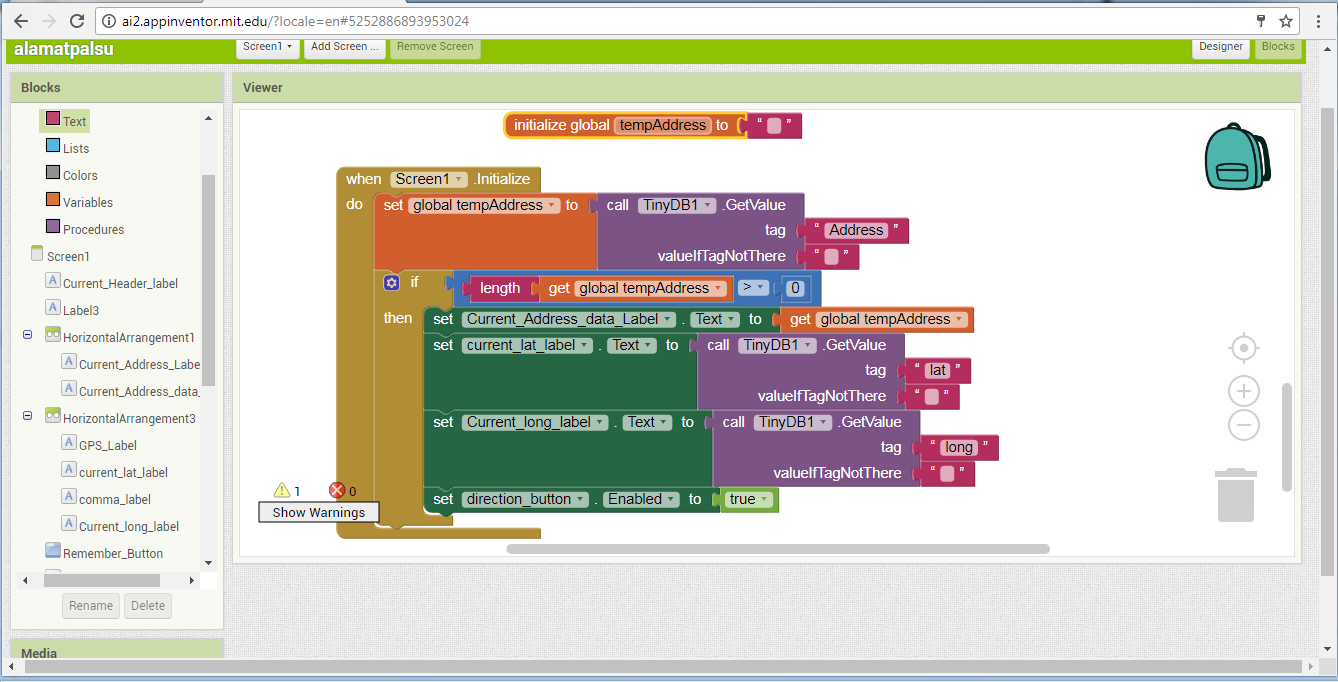Open the Enabled property dropdown
Image resolution: width=1338 pixels, height=682 pixels.
[641, 499]
